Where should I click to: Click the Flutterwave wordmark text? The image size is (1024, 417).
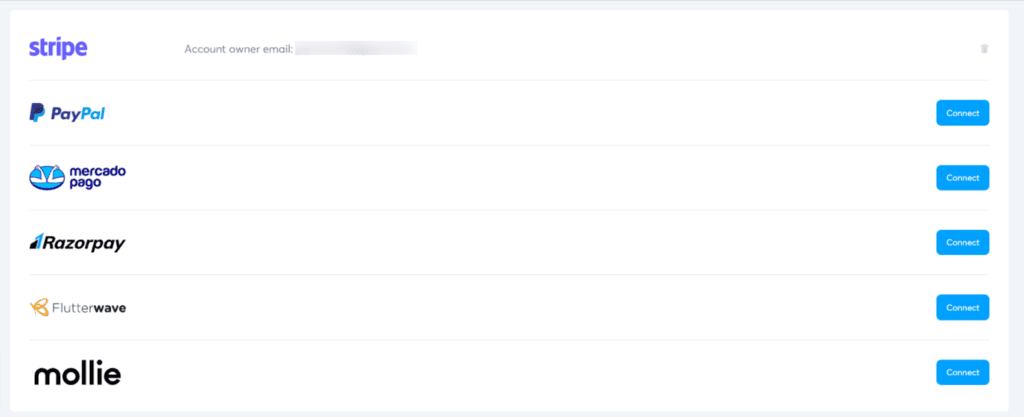(x=89, y=308)
